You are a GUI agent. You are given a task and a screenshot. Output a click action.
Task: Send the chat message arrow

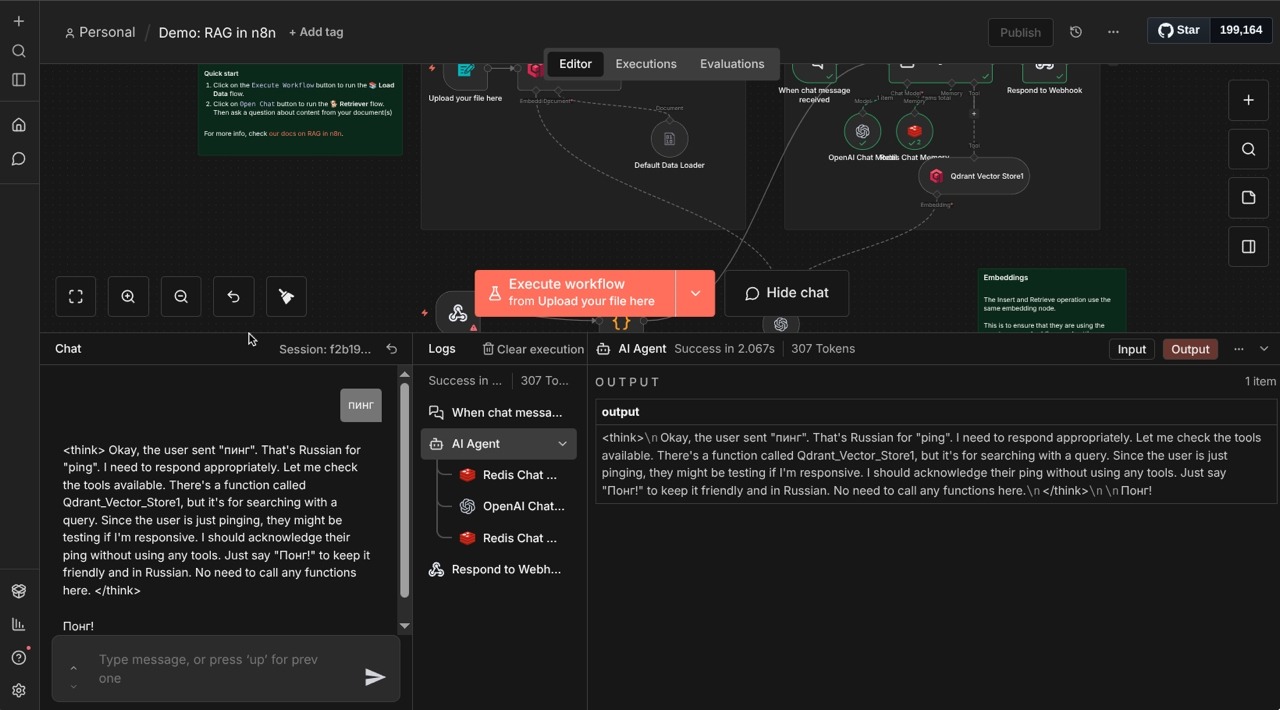click(375, 677)
